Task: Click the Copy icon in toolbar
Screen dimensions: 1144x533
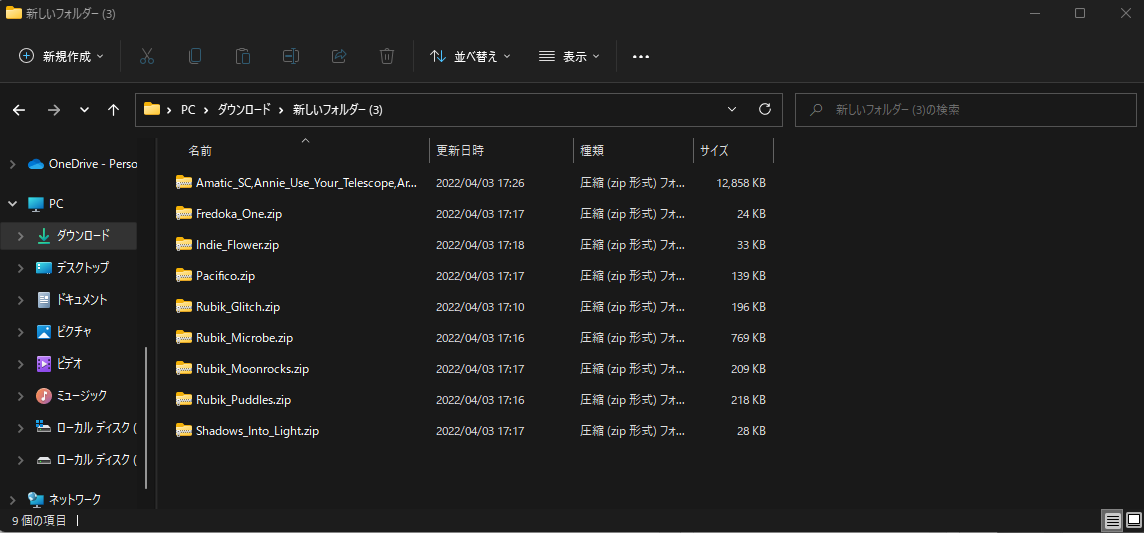Action: pos(195,56)
